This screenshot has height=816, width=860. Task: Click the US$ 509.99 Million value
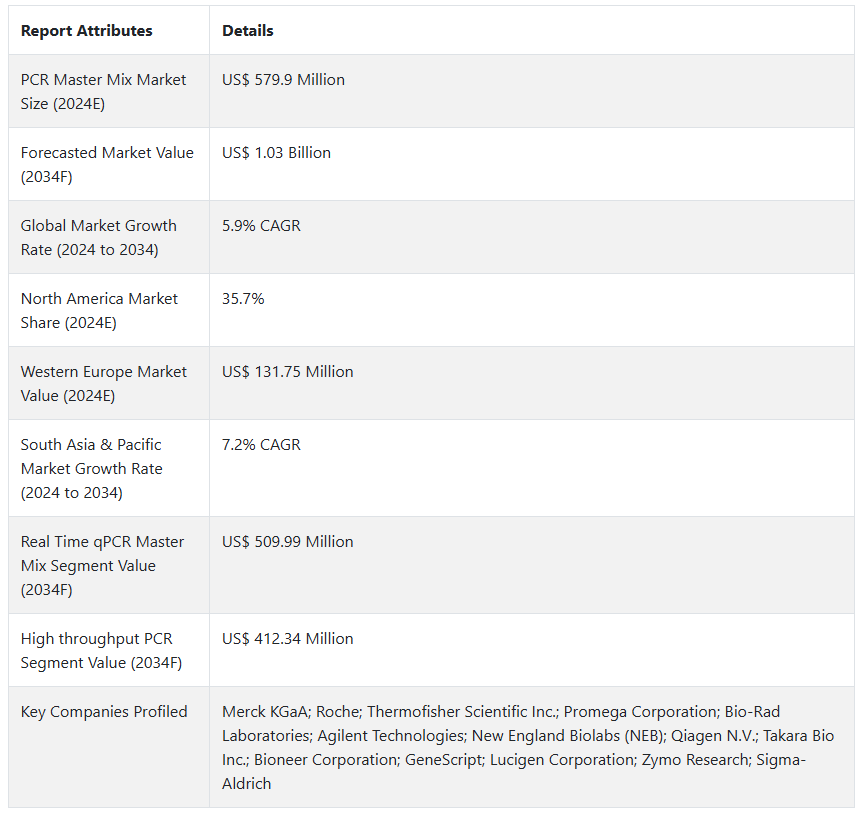[288, 542]
